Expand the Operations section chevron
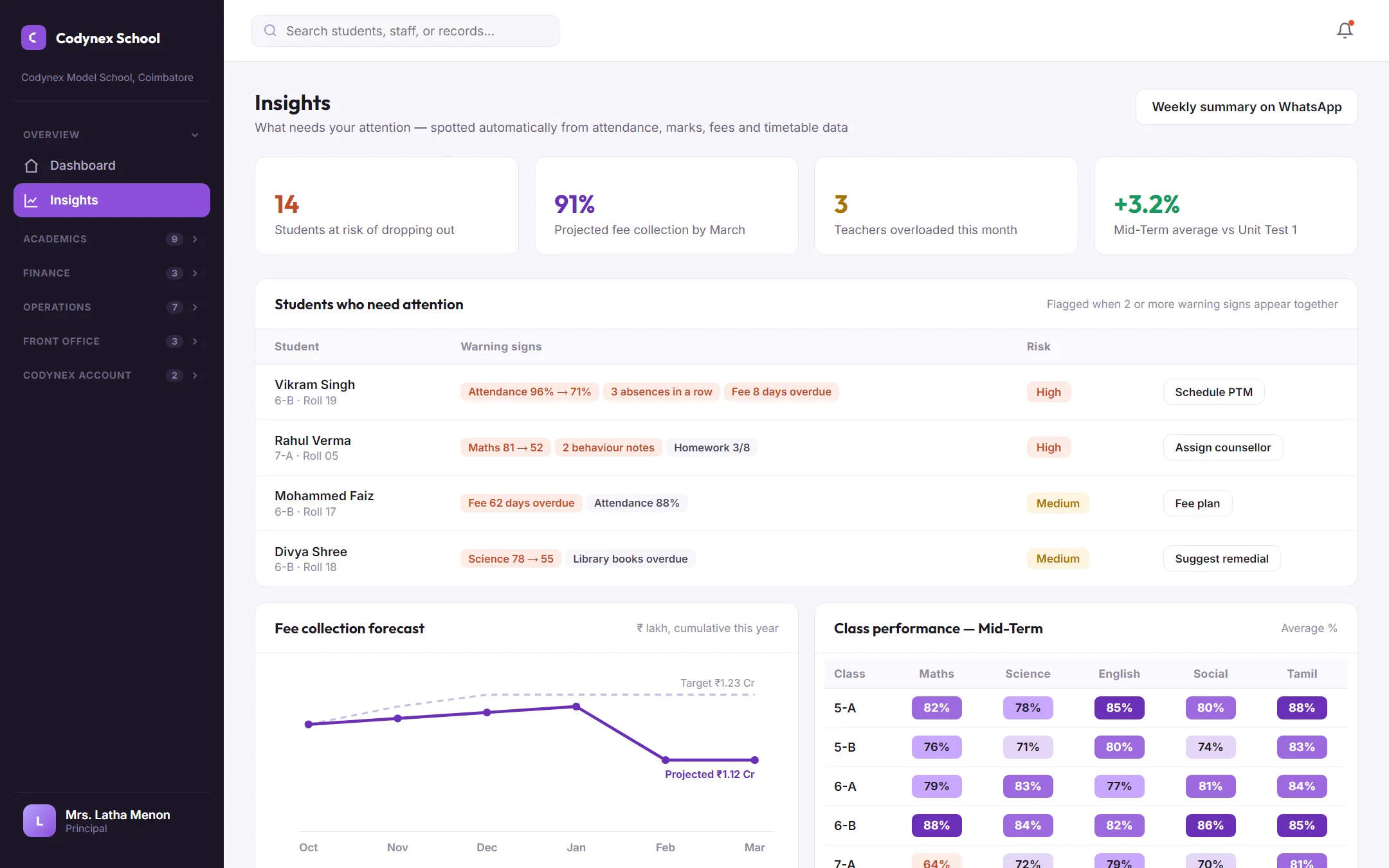The image size is (1389, 868). [x=195, y=307]
